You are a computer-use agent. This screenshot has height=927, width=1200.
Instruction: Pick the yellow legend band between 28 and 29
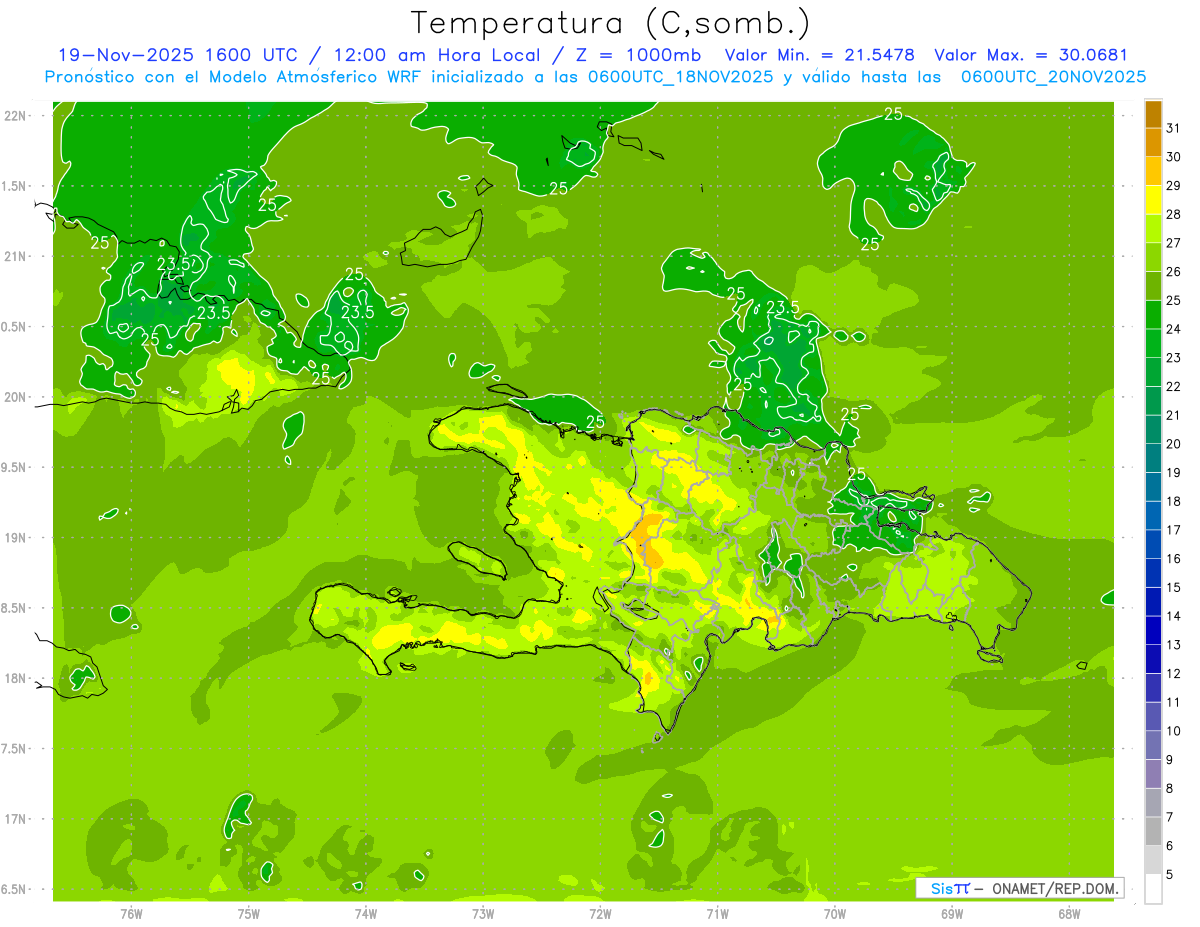pos(1153,200)
